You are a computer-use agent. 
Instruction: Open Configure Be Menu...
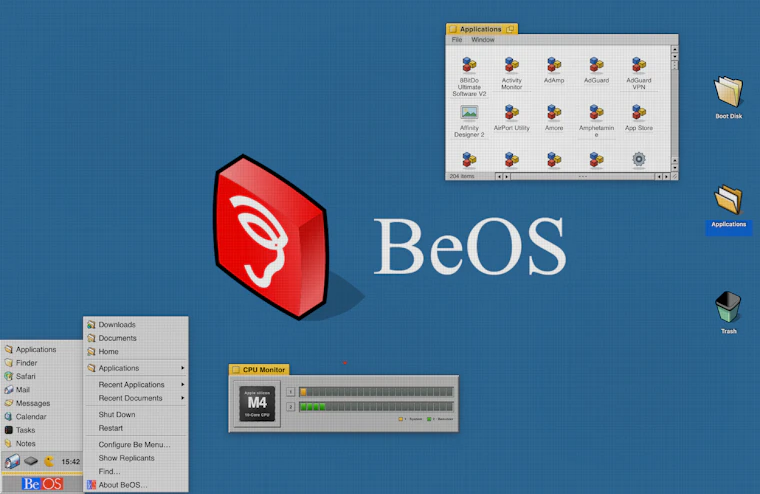pos(136,445)
